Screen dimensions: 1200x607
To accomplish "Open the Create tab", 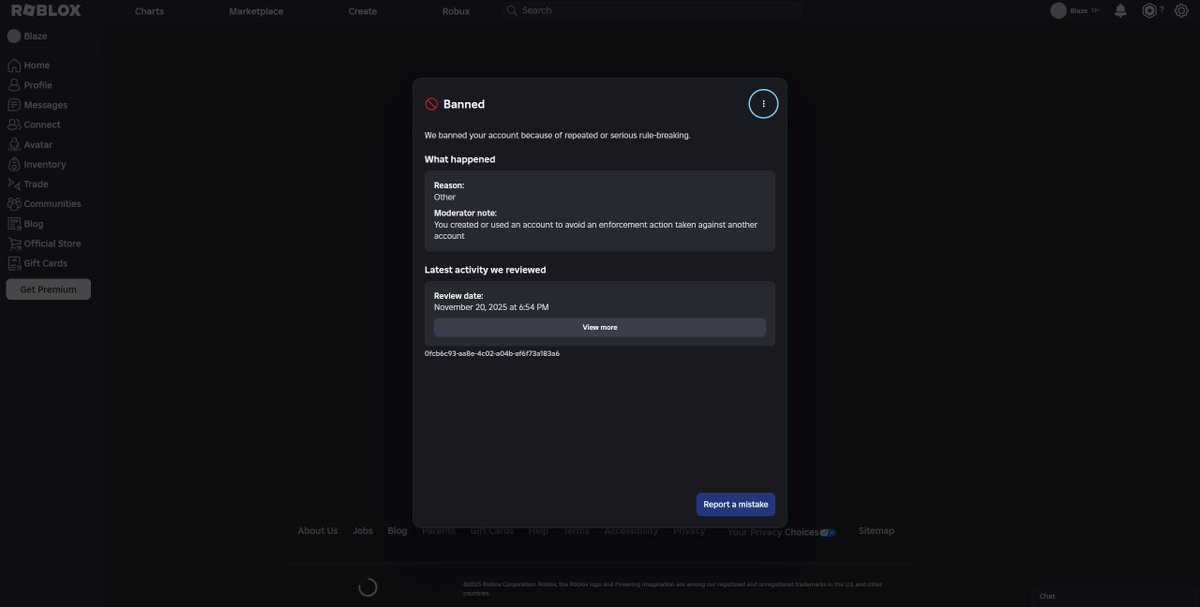I will point(363,11).
